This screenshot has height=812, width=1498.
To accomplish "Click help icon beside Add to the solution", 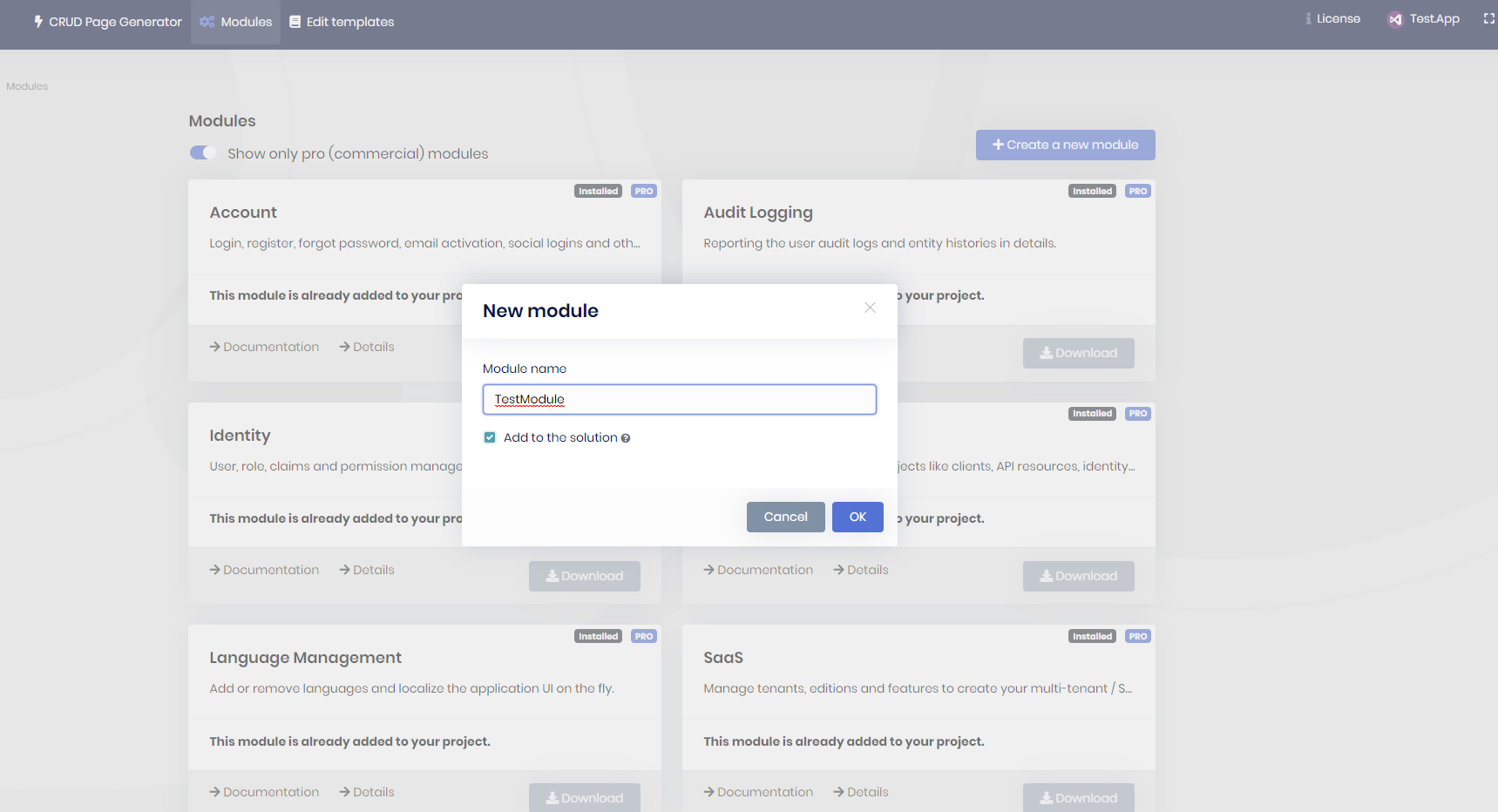I will (626, 438).
